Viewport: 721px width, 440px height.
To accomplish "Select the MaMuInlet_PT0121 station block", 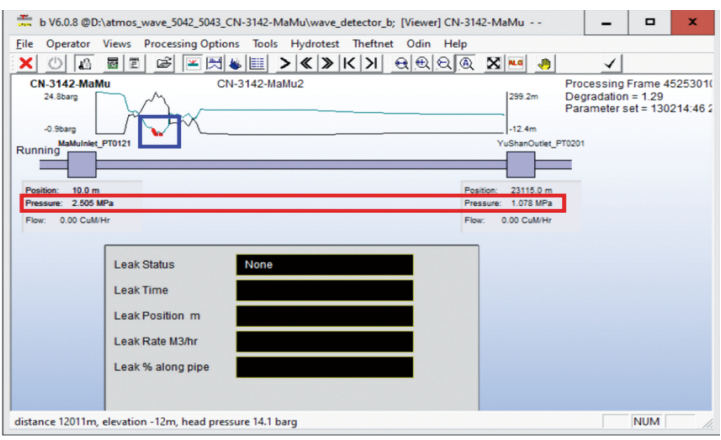I will 80,164.
